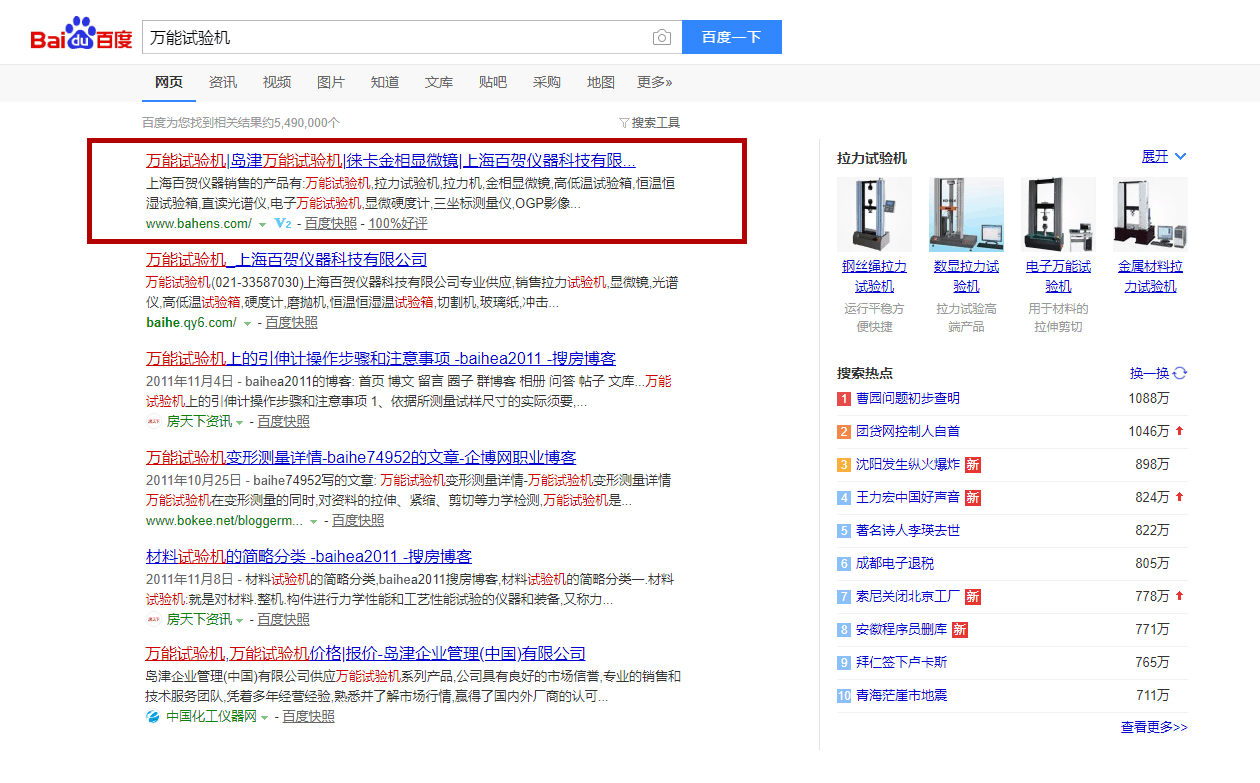Switch to 地图 tab
The image size is (1260, 783).
pos(601,82)
